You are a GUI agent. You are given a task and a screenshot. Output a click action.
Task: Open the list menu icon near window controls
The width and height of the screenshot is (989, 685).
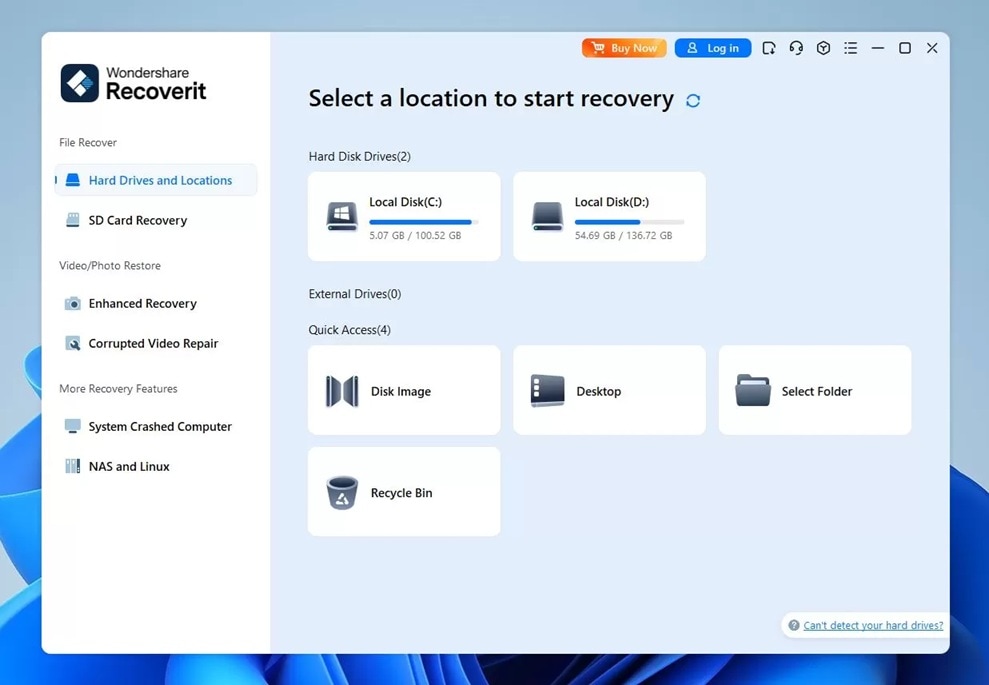tap(850, 47)
